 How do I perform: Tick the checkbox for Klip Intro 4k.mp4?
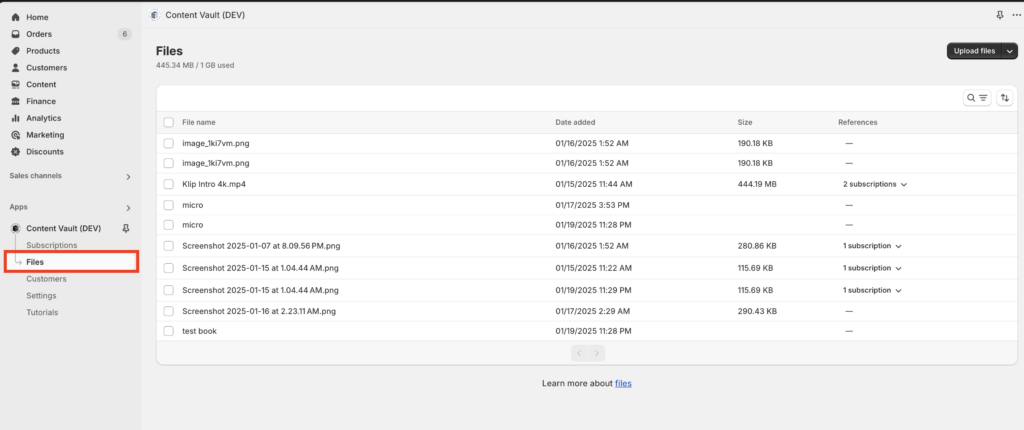click(x=168, y=184)
